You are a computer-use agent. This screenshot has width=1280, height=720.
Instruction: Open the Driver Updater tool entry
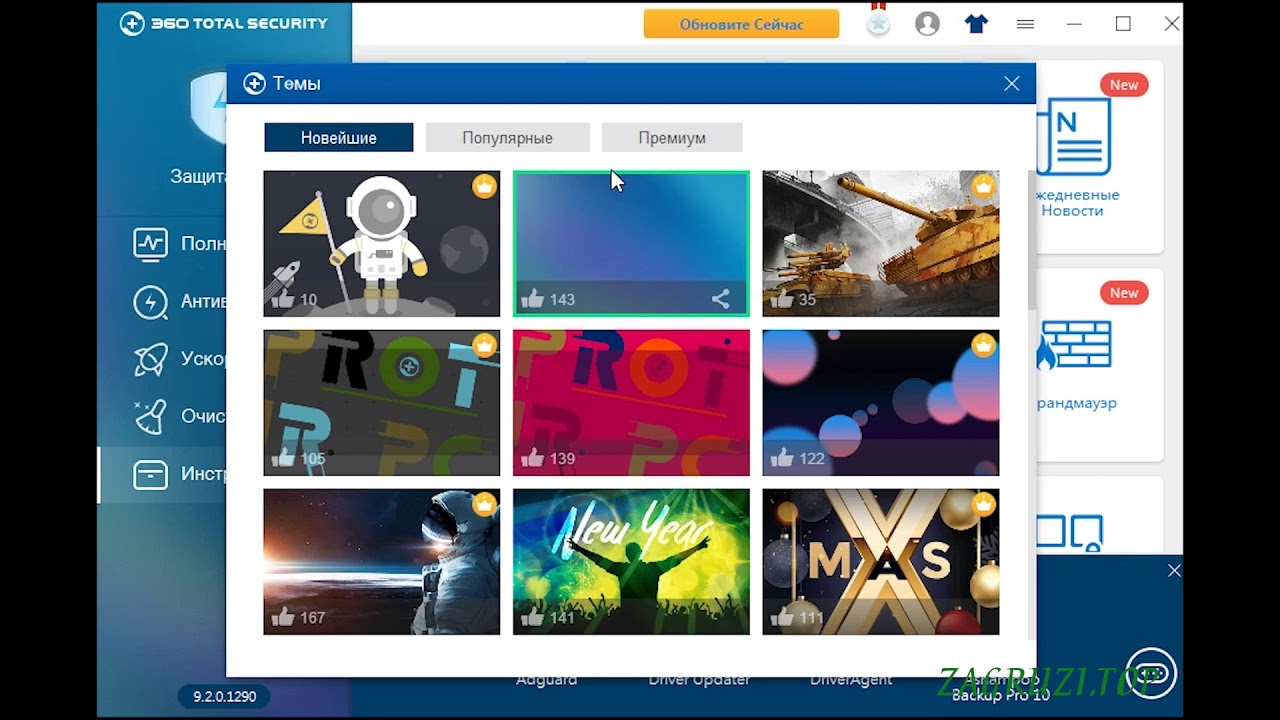coord(699,680)
